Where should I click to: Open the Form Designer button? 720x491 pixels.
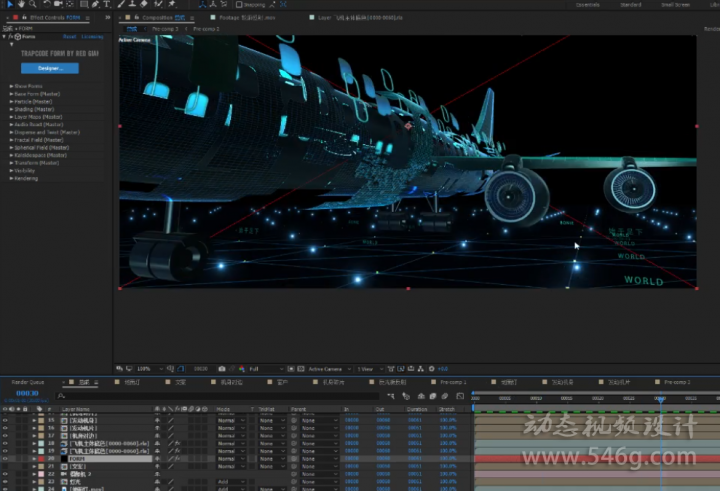click(x=50, y=68)
